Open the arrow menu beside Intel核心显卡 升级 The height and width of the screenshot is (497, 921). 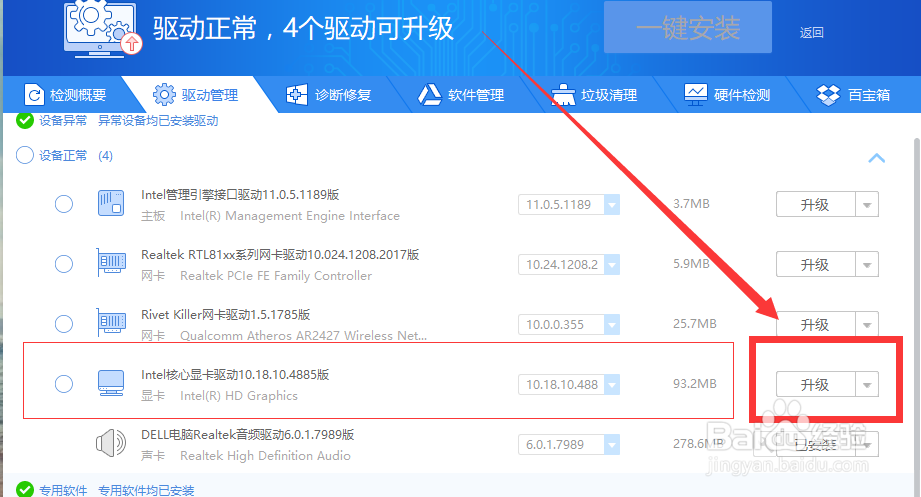pos(867,385)
